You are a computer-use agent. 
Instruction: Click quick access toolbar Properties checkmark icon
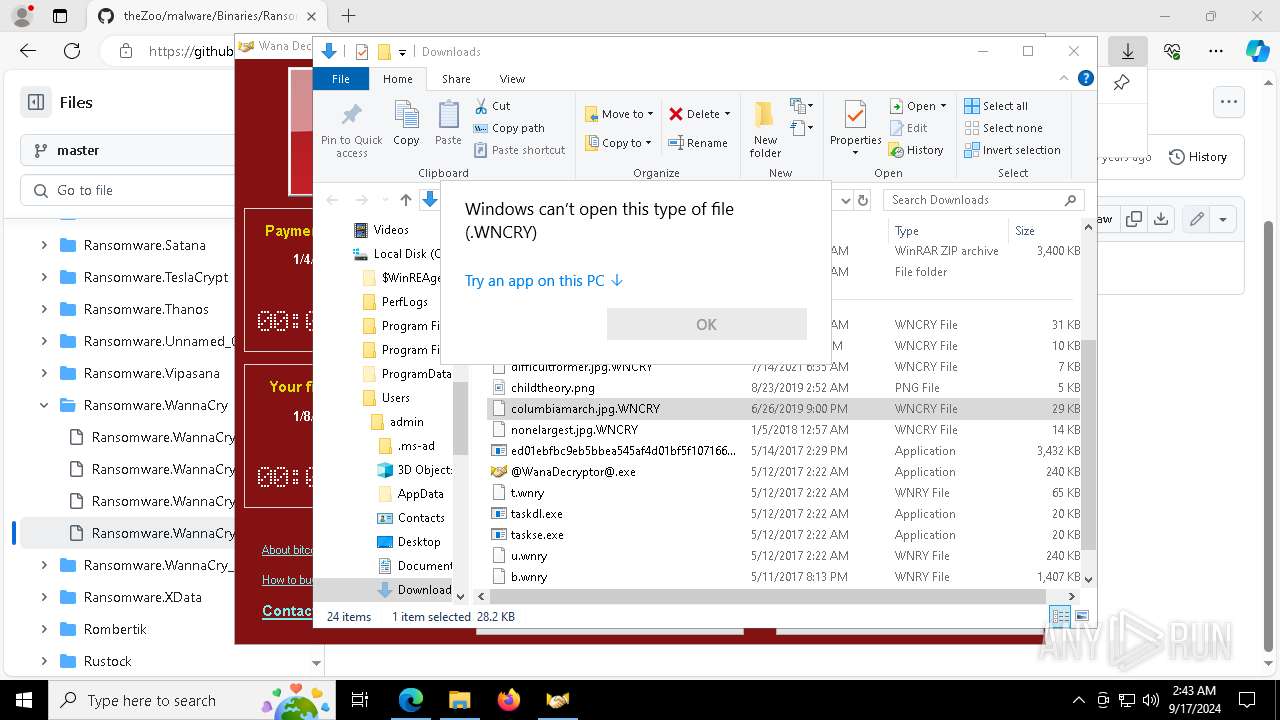[361, 52]
